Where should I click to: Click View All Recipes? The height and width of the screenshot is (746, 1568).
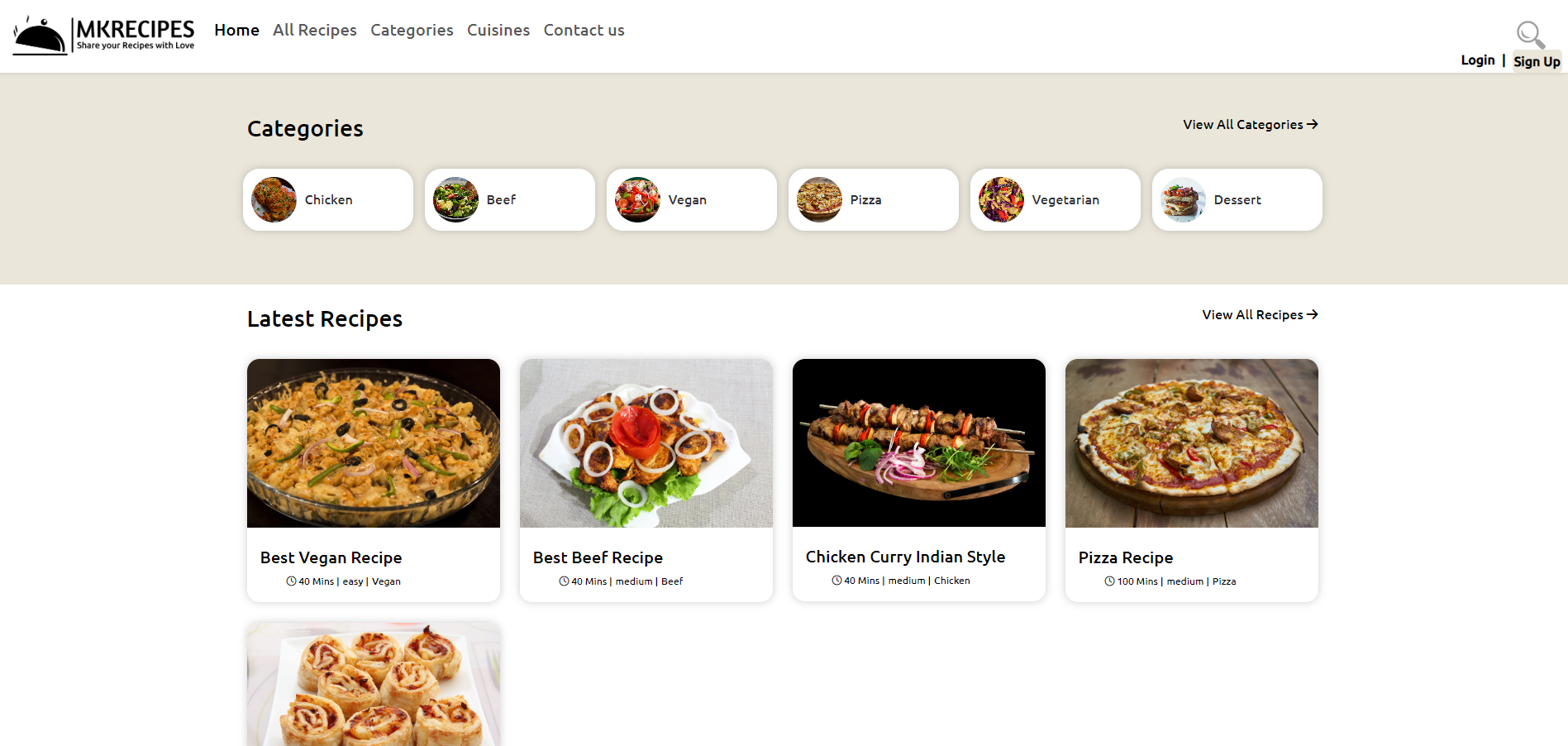[1259, 314]
